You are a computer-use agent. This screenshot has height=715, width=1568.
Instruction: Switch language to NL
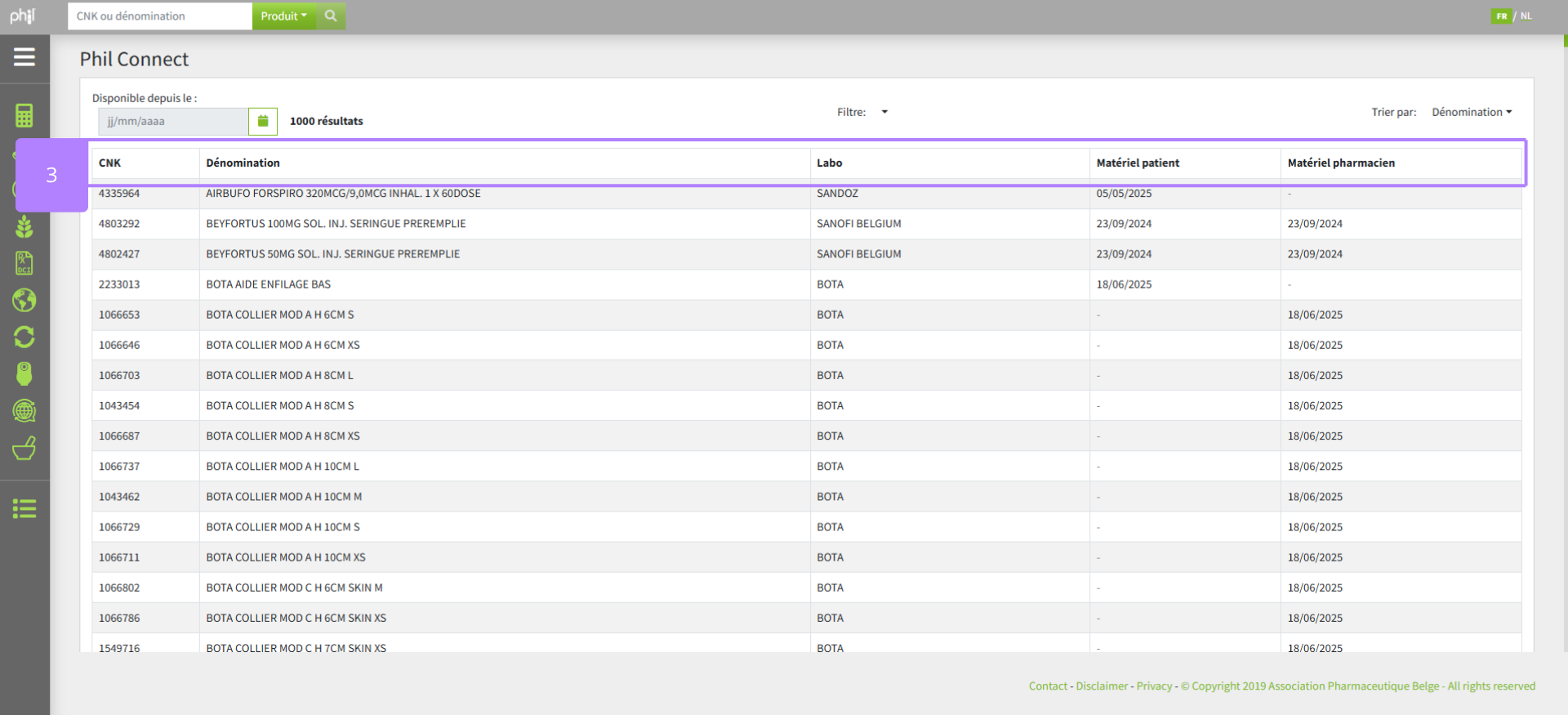[1526, 16]
